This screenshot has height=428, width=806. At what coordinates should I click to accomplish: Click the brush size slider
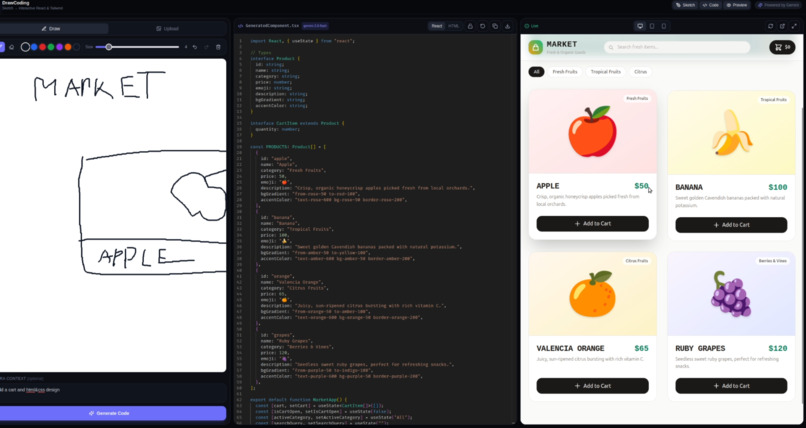[x=137, y=47]
